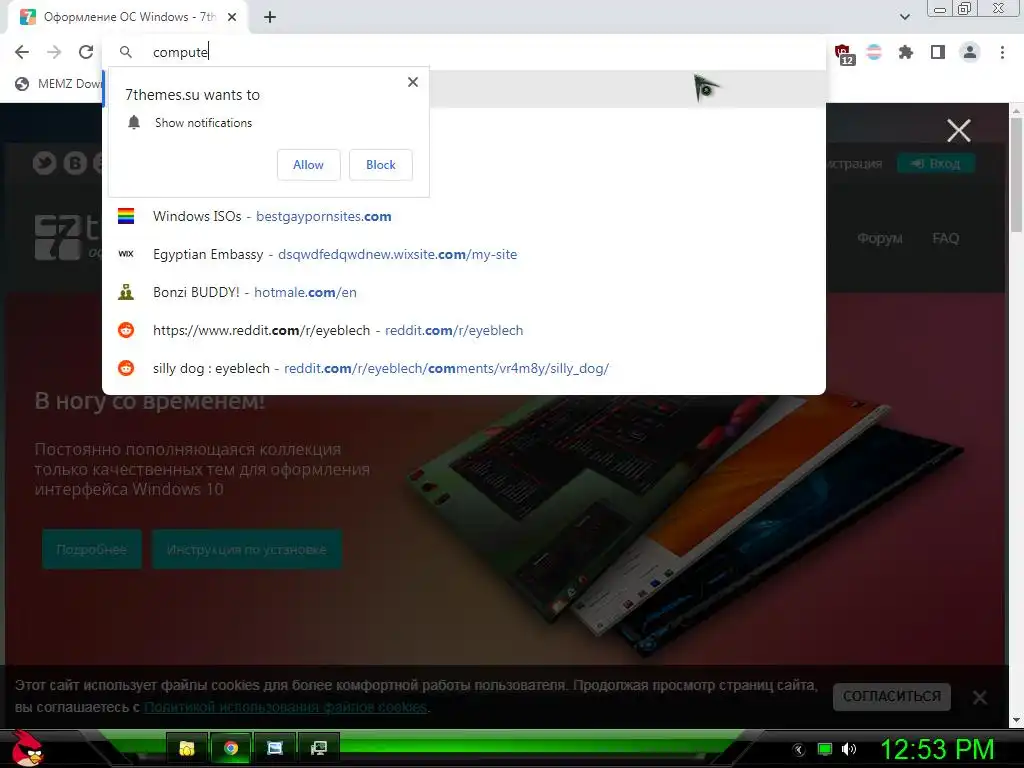1024x768 pixels.
Task: Click the browser Back arrow
Action: [x=22, y=52]
